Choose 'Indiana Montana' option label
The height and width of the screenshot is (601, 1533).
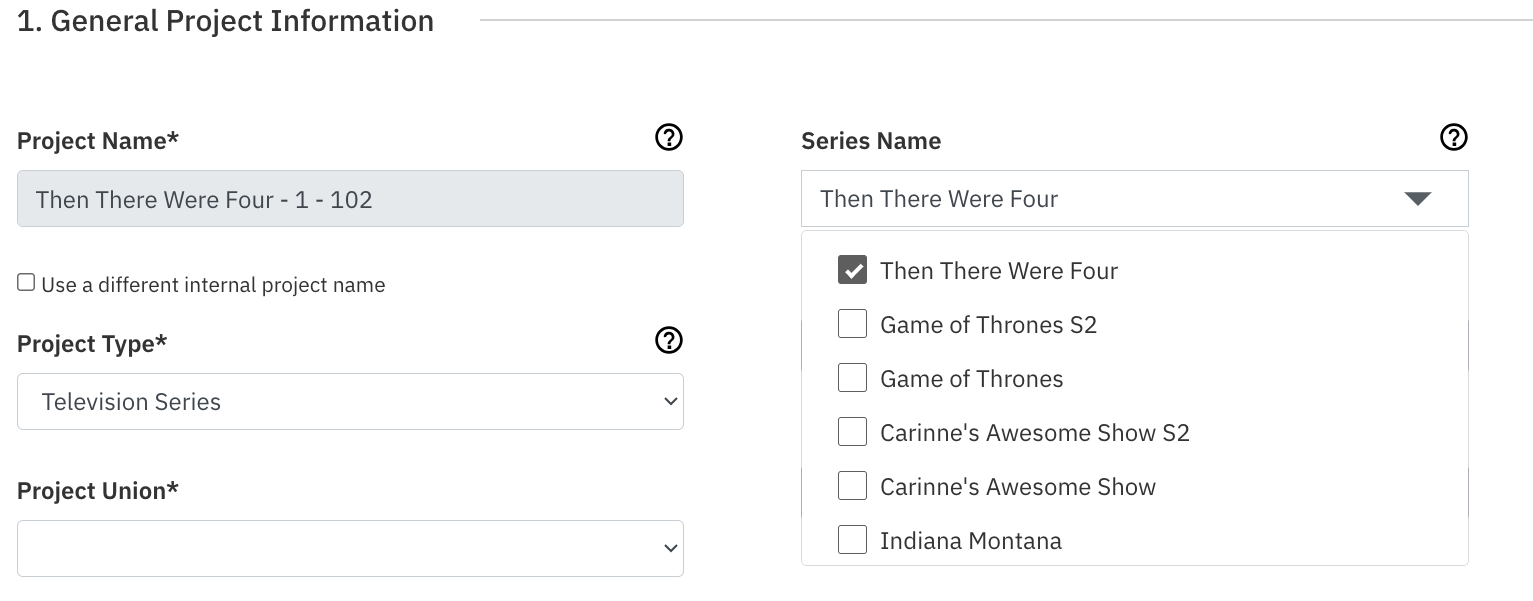tap(970, 541)
